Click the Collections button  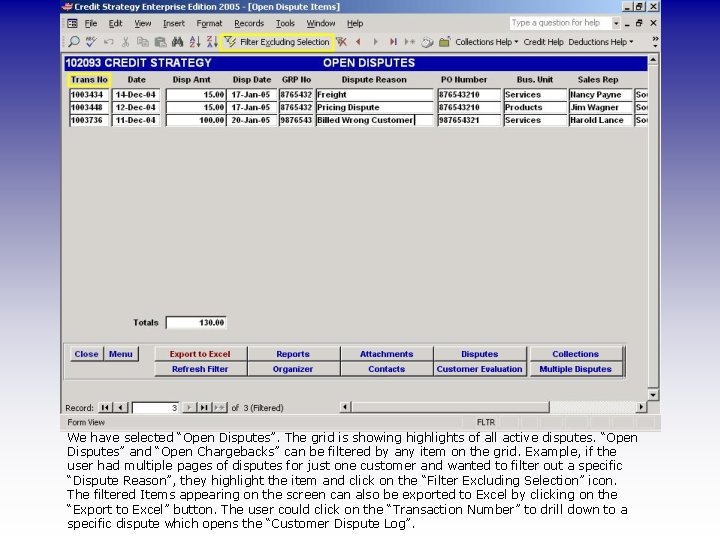[x=575, y=354]
